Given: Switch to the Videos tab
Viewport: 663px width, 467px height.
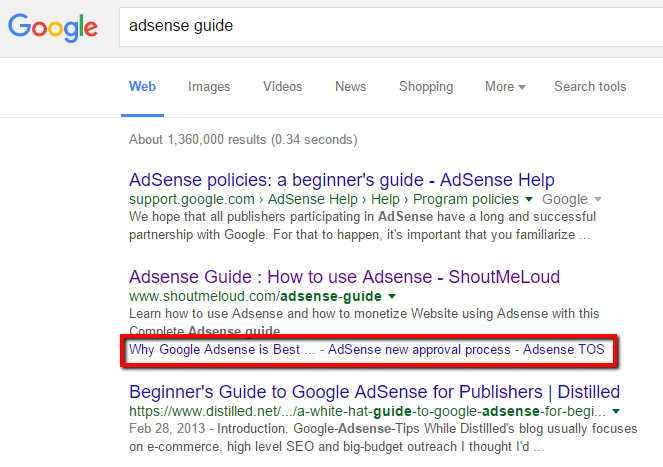Looking at the screenshot, I should point(282,87).
